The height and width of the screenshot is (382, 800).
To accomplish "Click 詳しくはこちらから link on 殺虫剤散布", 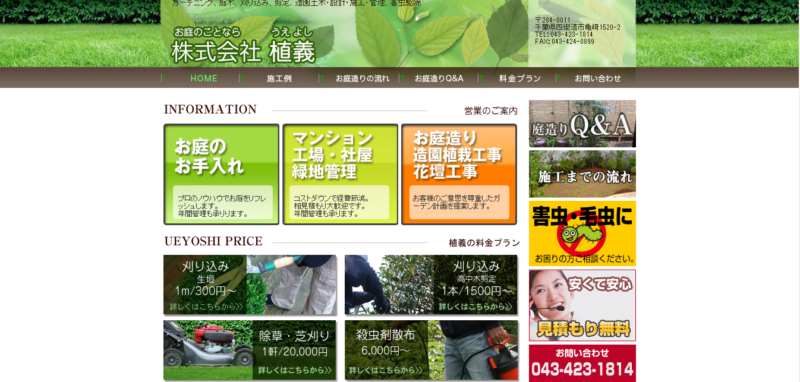I will click(386, 370).
